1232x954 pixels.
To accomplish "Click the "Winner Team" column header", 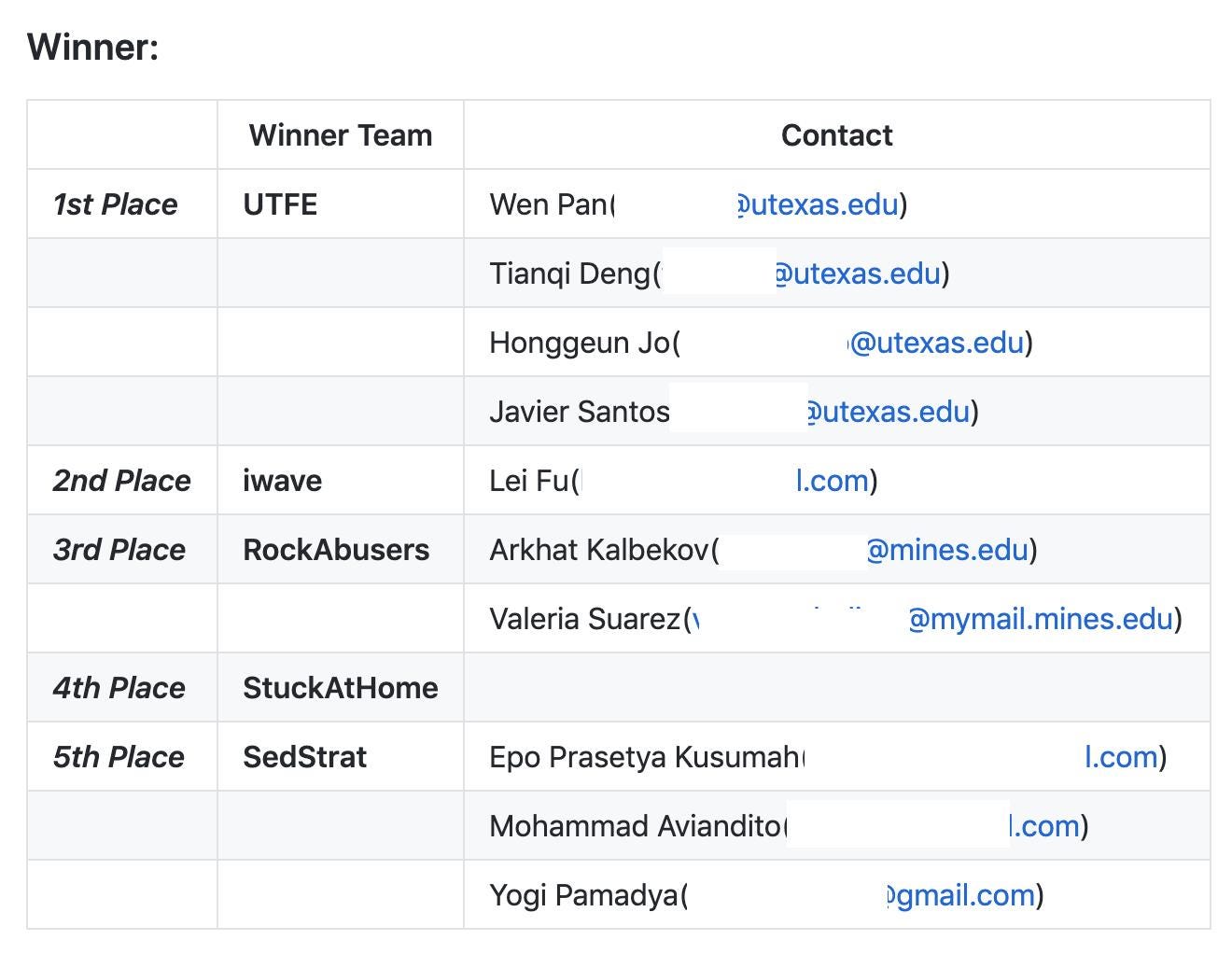I will point(341,135).
